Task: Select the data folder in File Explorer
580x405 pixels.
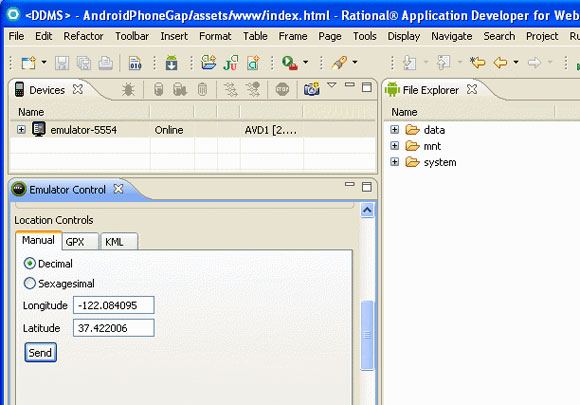Action: (434, 130)
